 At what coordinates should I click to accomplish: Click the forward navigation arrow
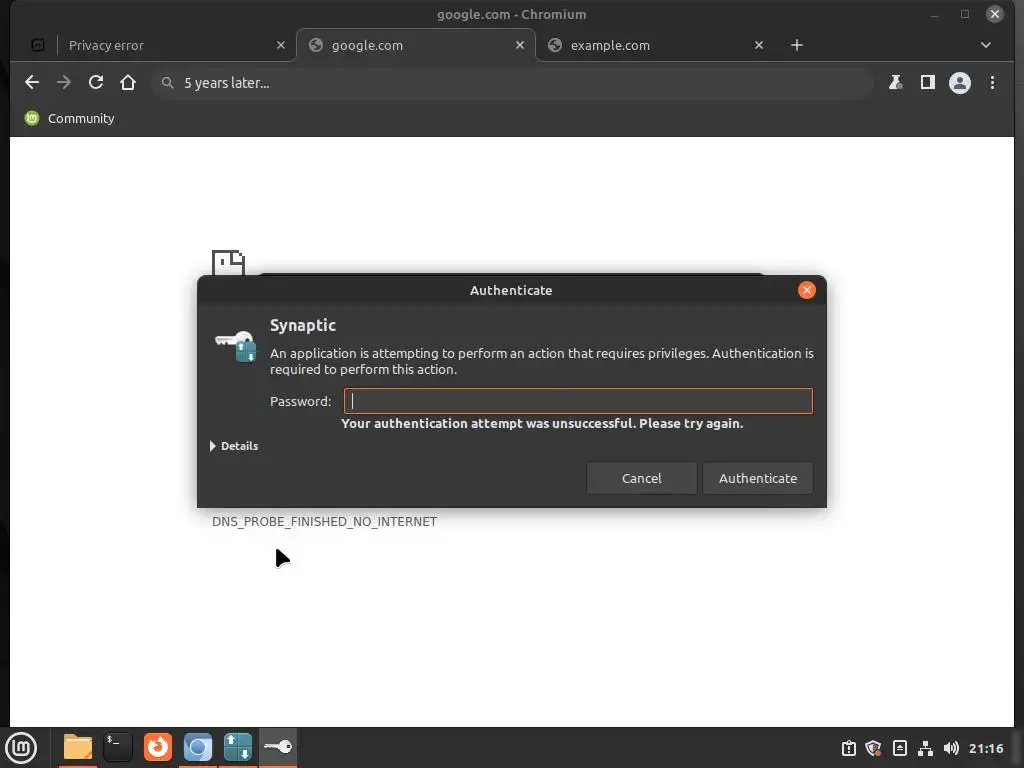click(x=63, y=82)
